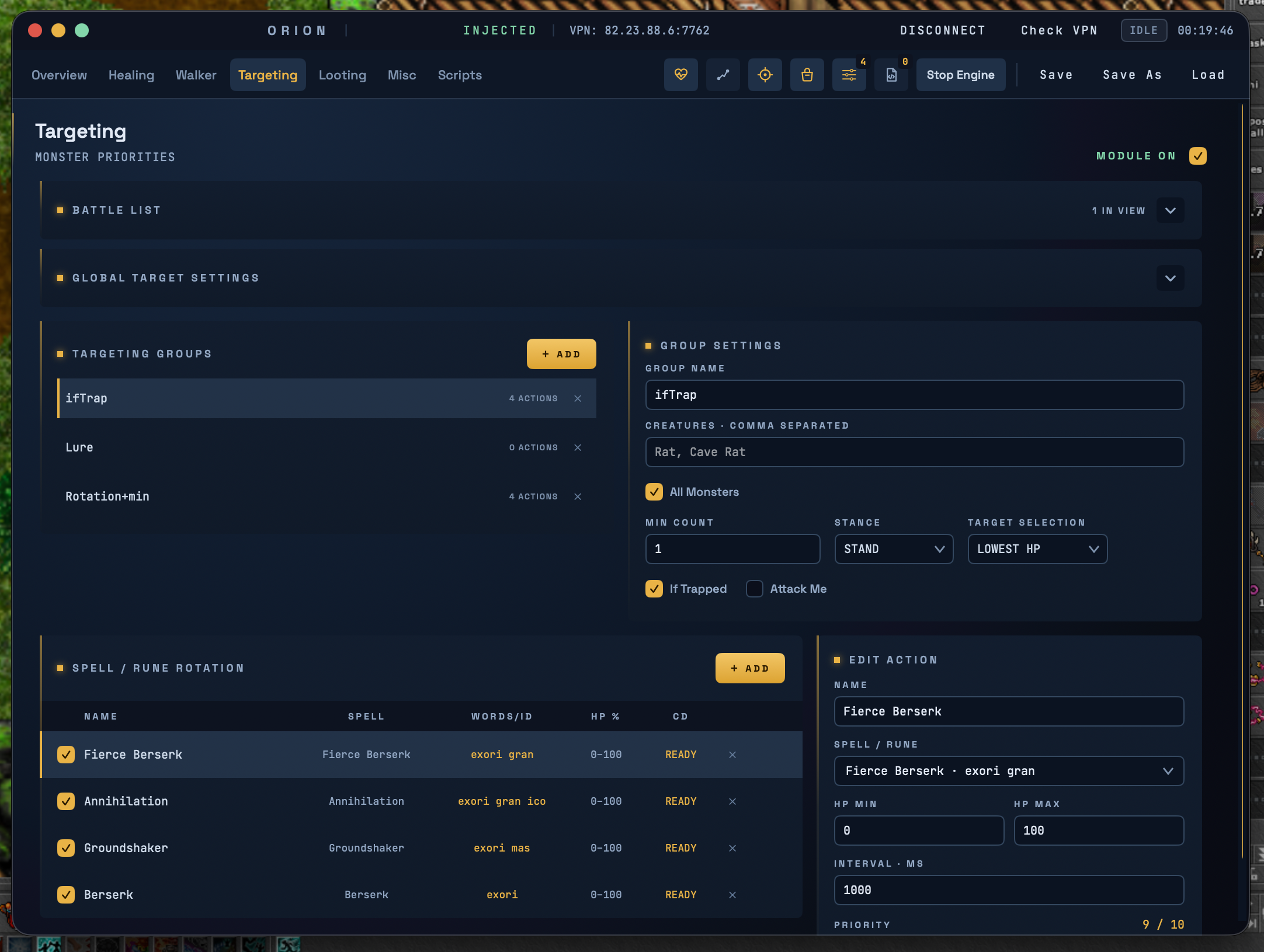Add a new targeting group
Viewport: 1264px width, 952px height.
pyautogui.click(x=561, y=354)
